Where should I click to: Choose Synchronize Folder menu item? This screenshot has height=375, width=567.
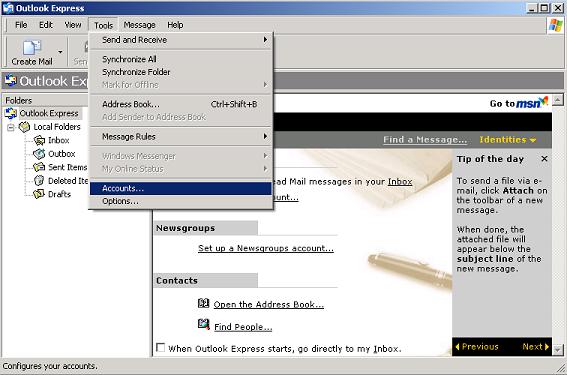point(181,72)
